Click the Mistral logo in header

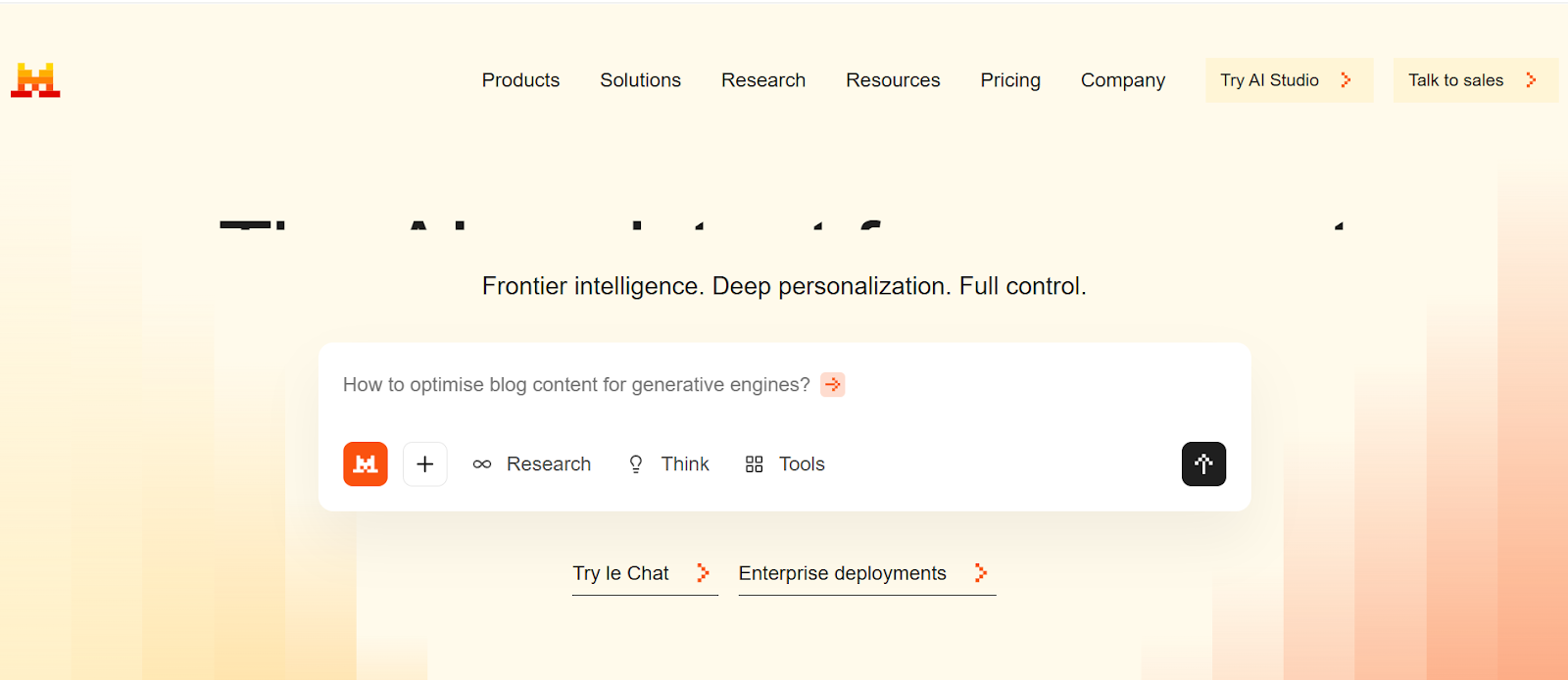pyautogui.click(x=35, y=80)
